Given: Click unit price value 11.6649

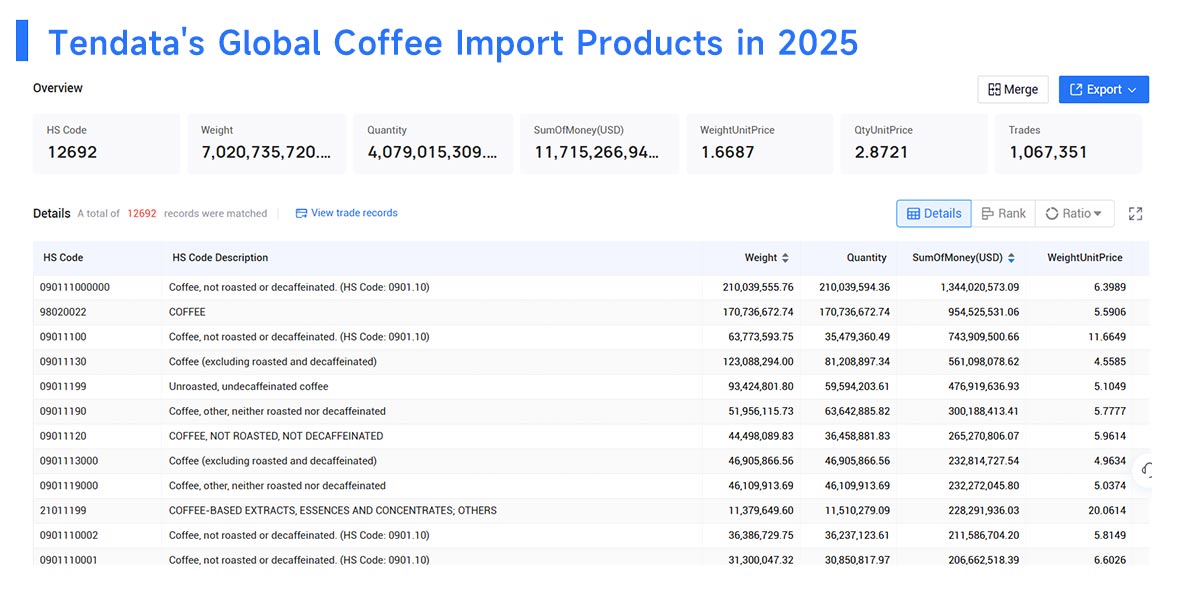Looking at the screenshot, I should (x=1107, y=337).
